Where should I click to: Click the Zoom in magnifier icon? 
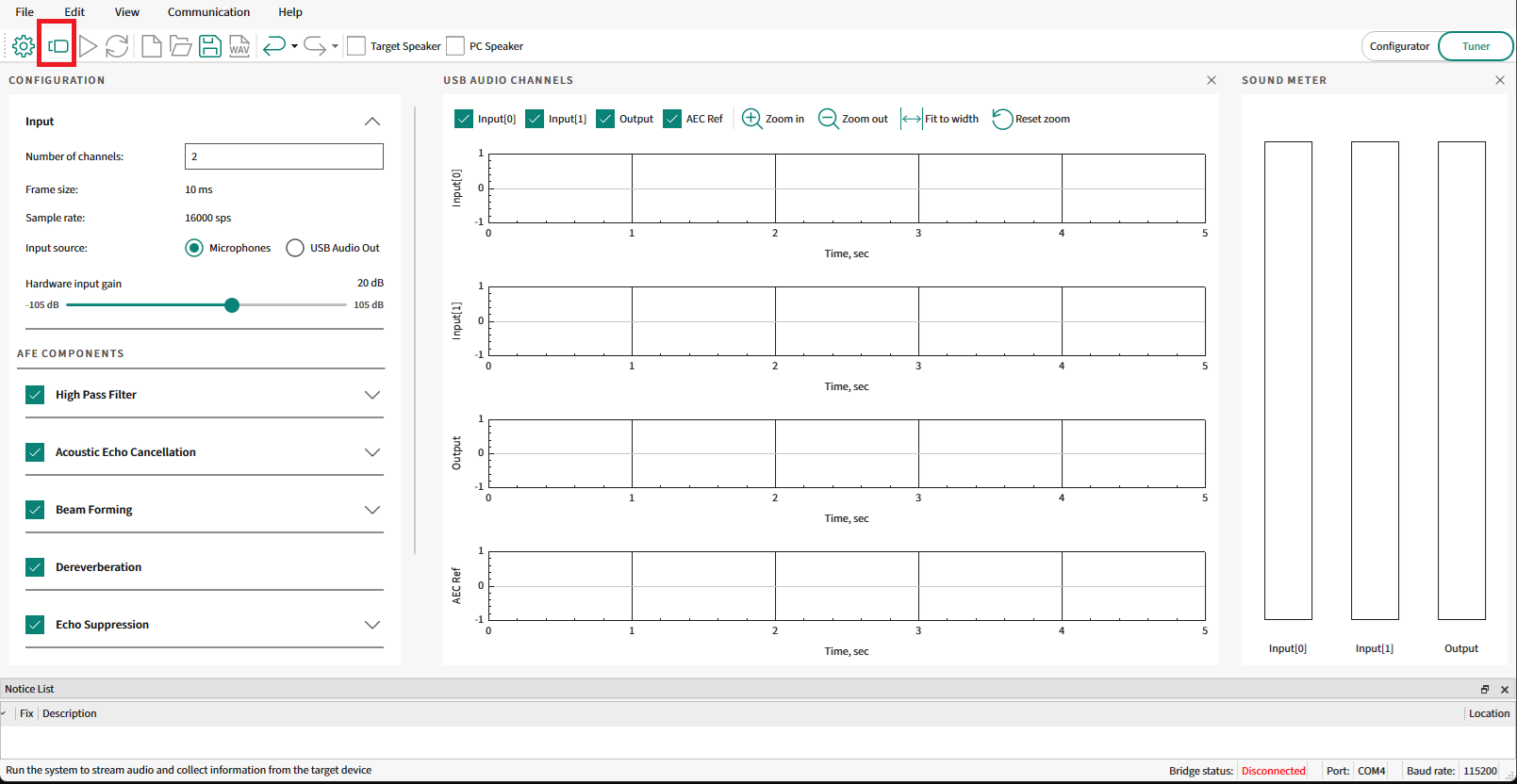751,119
